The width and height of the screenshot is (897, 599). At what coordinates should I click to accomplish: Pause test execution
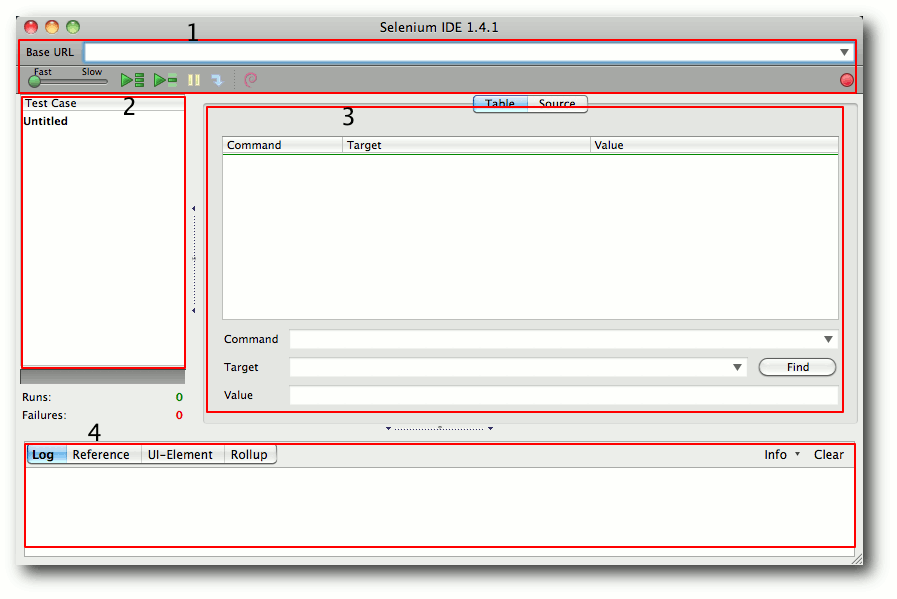(x=194, y=80)
